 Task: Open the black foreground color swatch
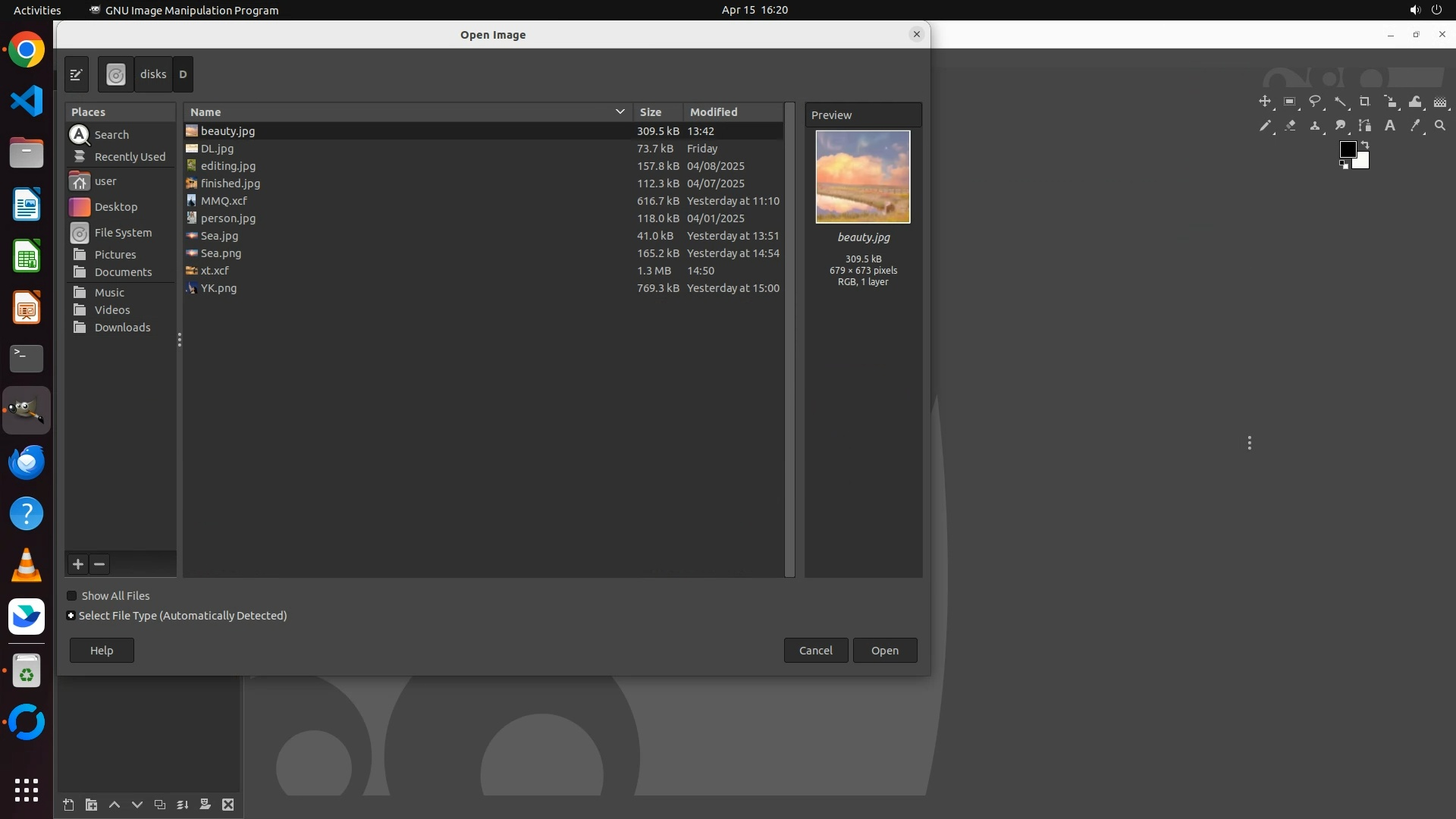pos(1348,149)
